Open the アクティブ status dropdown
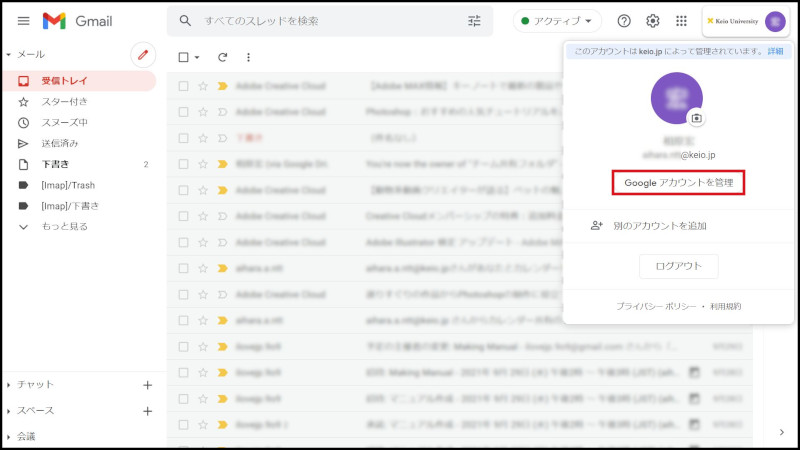800x450 pixels. click(558, 21)
